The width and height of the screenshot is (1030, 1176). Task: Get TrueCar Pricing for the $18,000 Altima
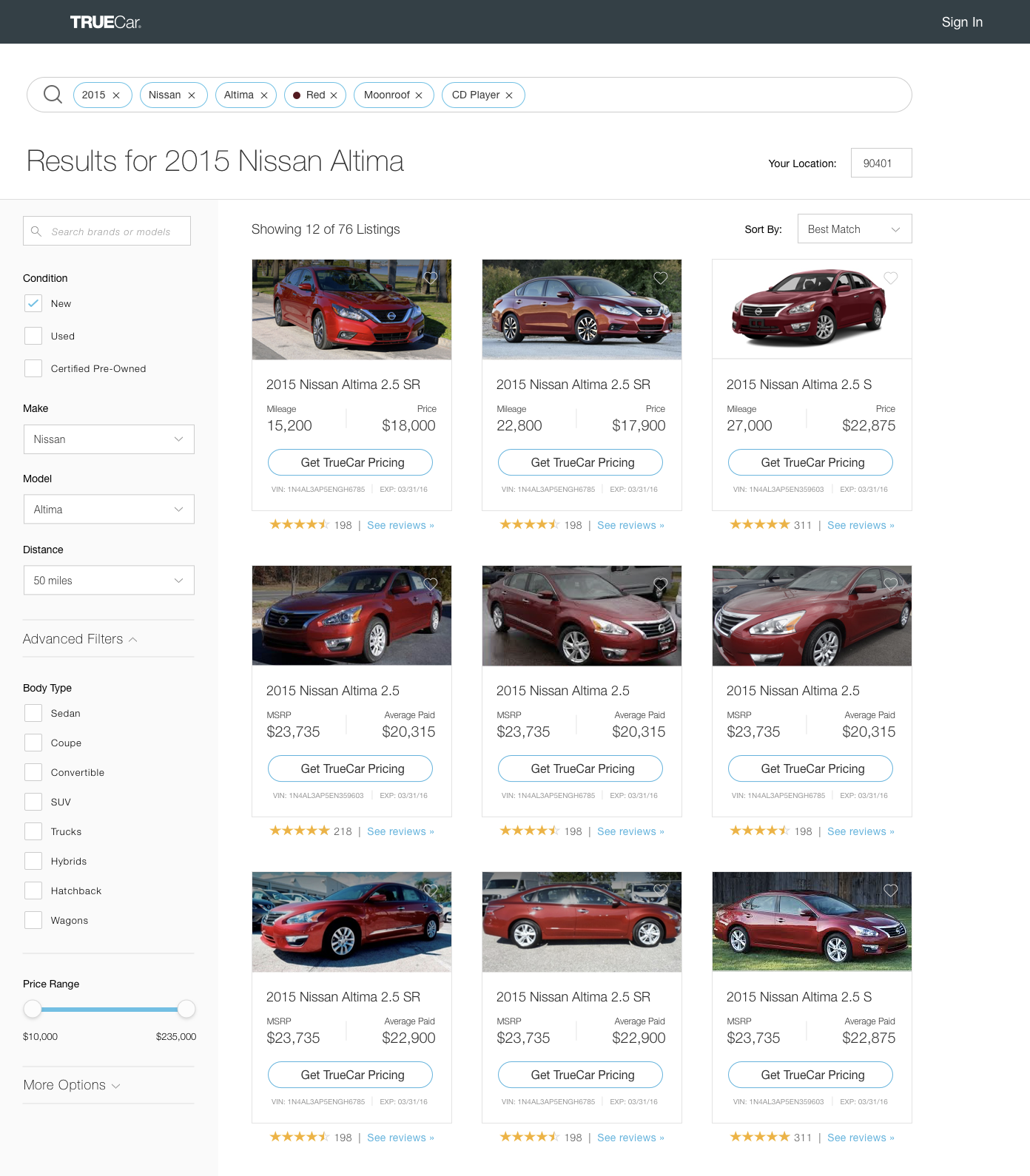click(x=350, y=462)
